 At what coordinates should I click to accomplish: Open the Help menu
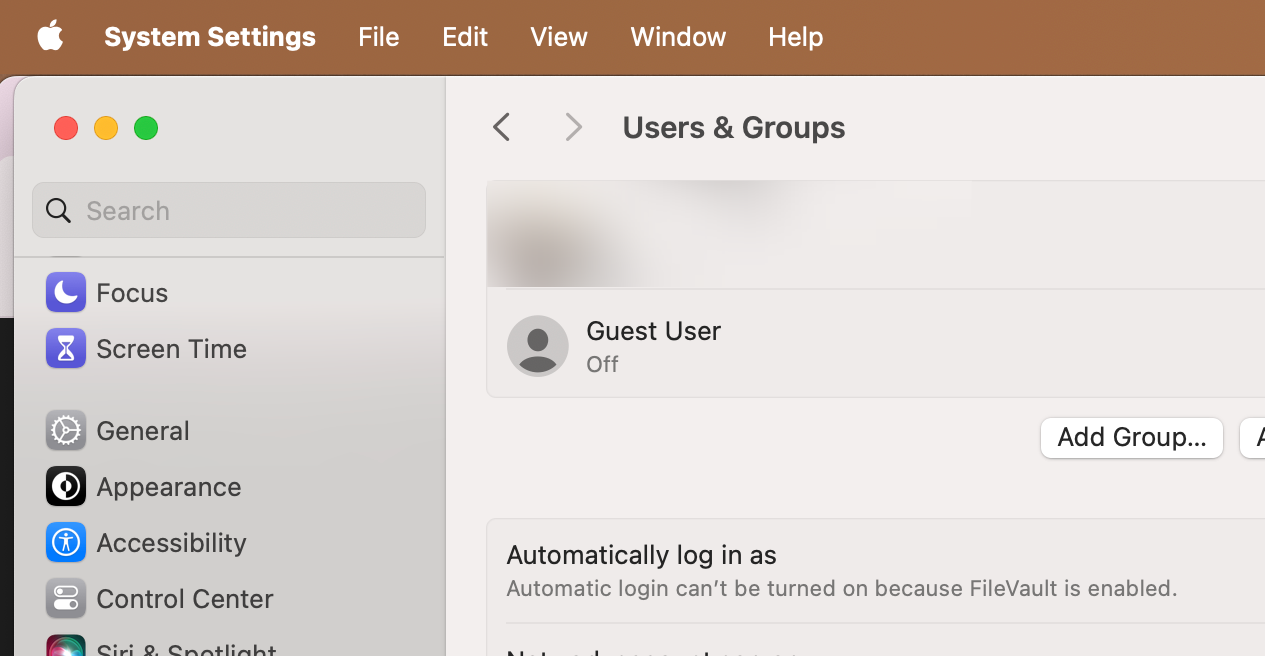(796, 37)
